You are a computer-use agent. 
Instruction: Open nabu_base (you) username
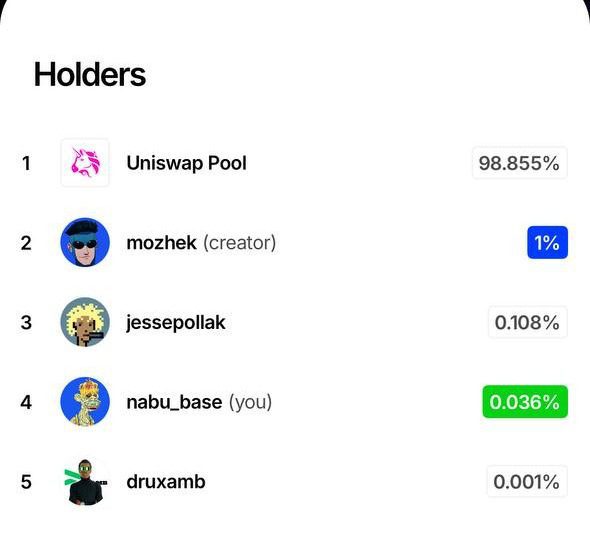pos(199,402)
